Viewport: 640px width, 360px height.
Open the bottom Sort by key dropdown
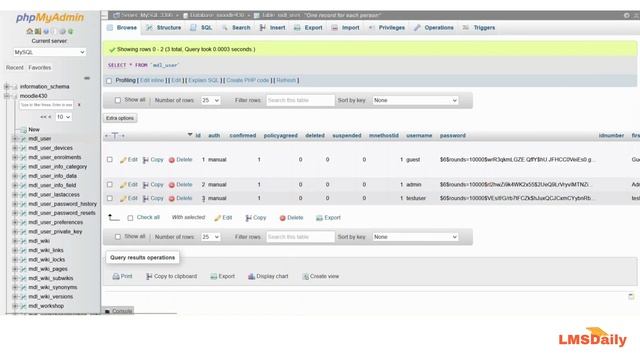(415, 237)
